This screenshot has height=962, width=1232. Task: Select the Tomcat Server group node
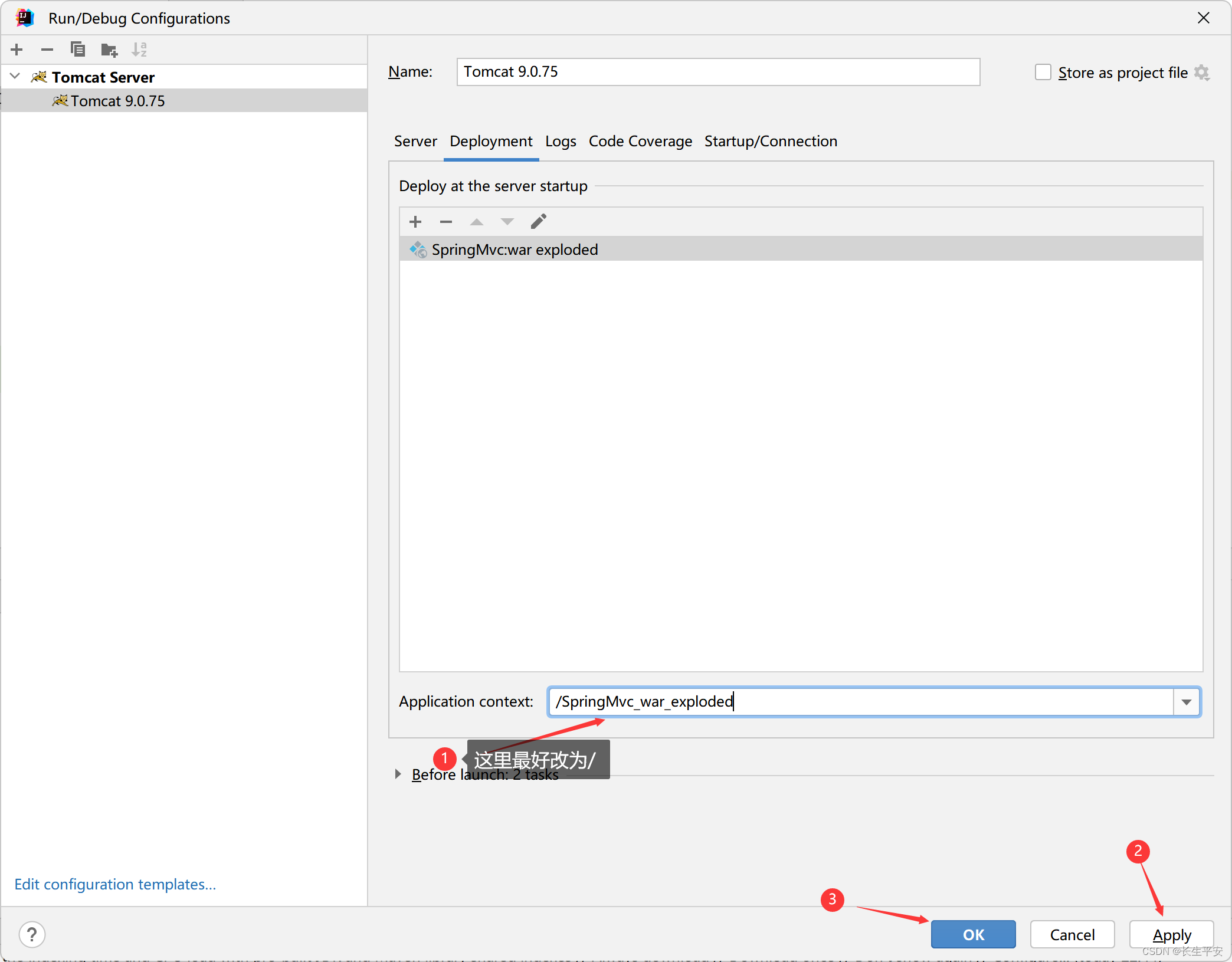point(184,77)
